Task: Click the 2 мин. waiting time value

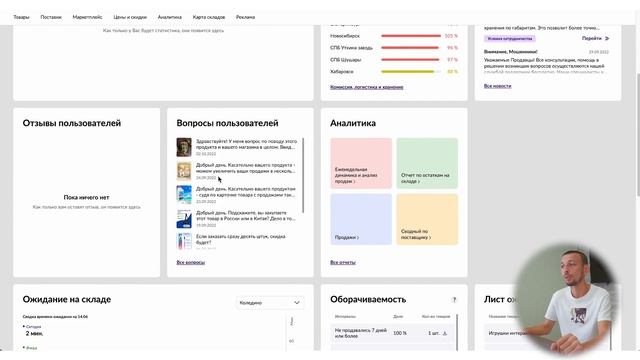Action: click(x=34, y=333)
